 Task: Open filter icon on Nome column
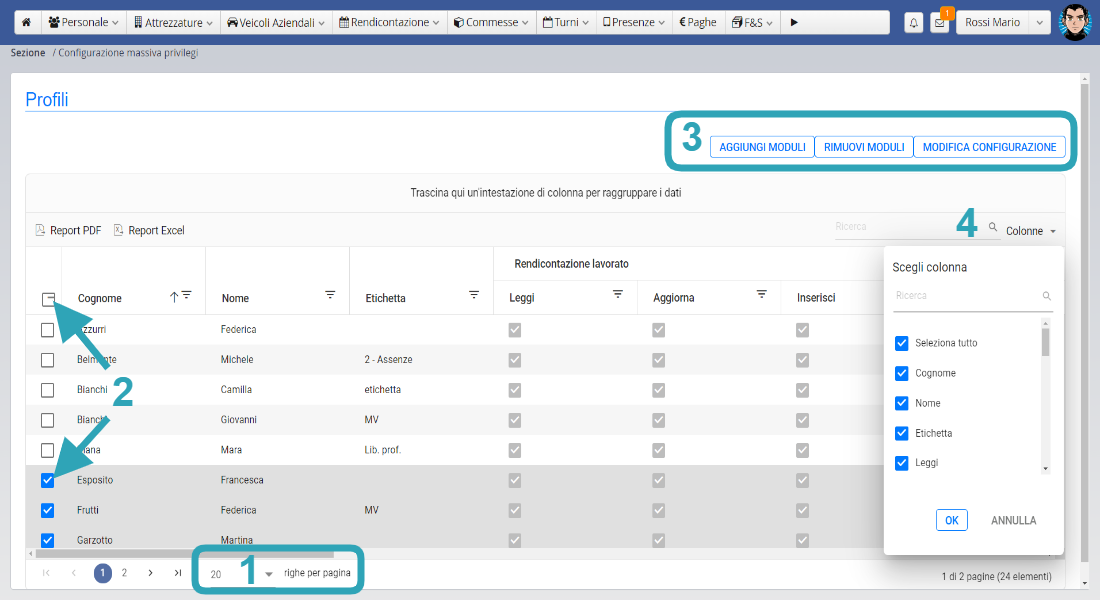pos(330,295)
